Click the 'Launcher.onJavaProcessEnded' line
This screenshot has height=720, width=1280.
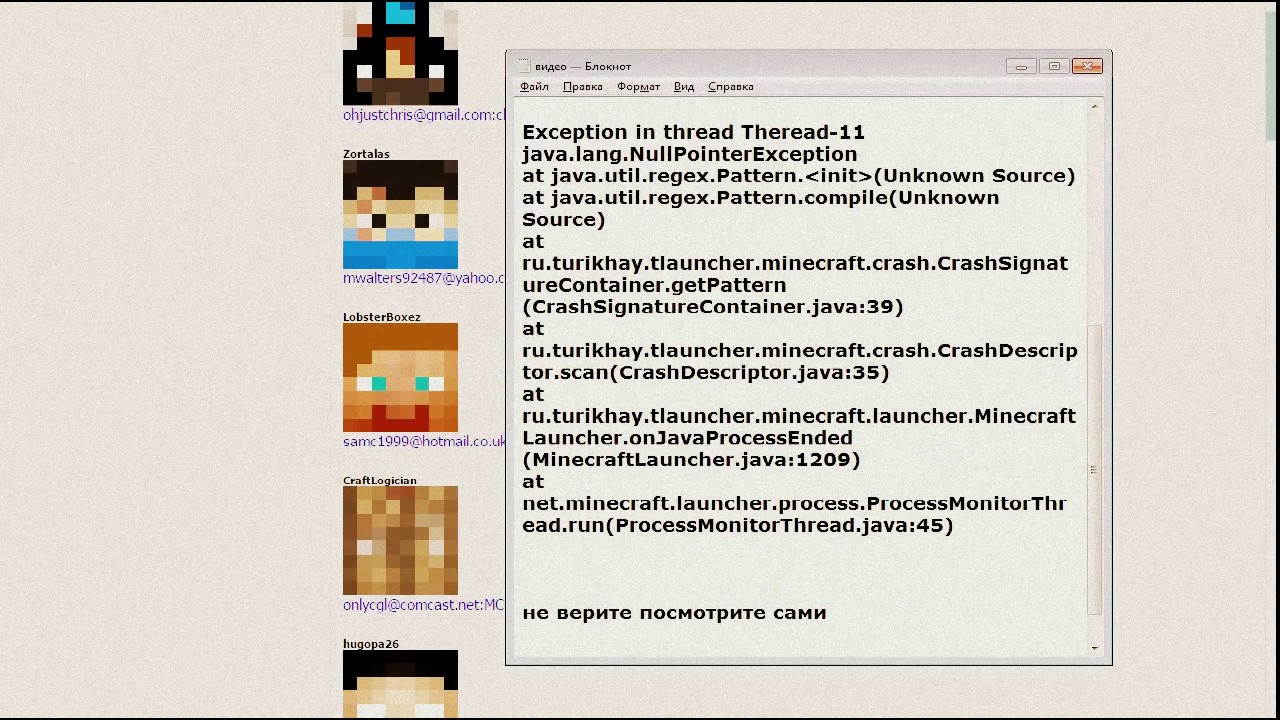click(687, 438)
